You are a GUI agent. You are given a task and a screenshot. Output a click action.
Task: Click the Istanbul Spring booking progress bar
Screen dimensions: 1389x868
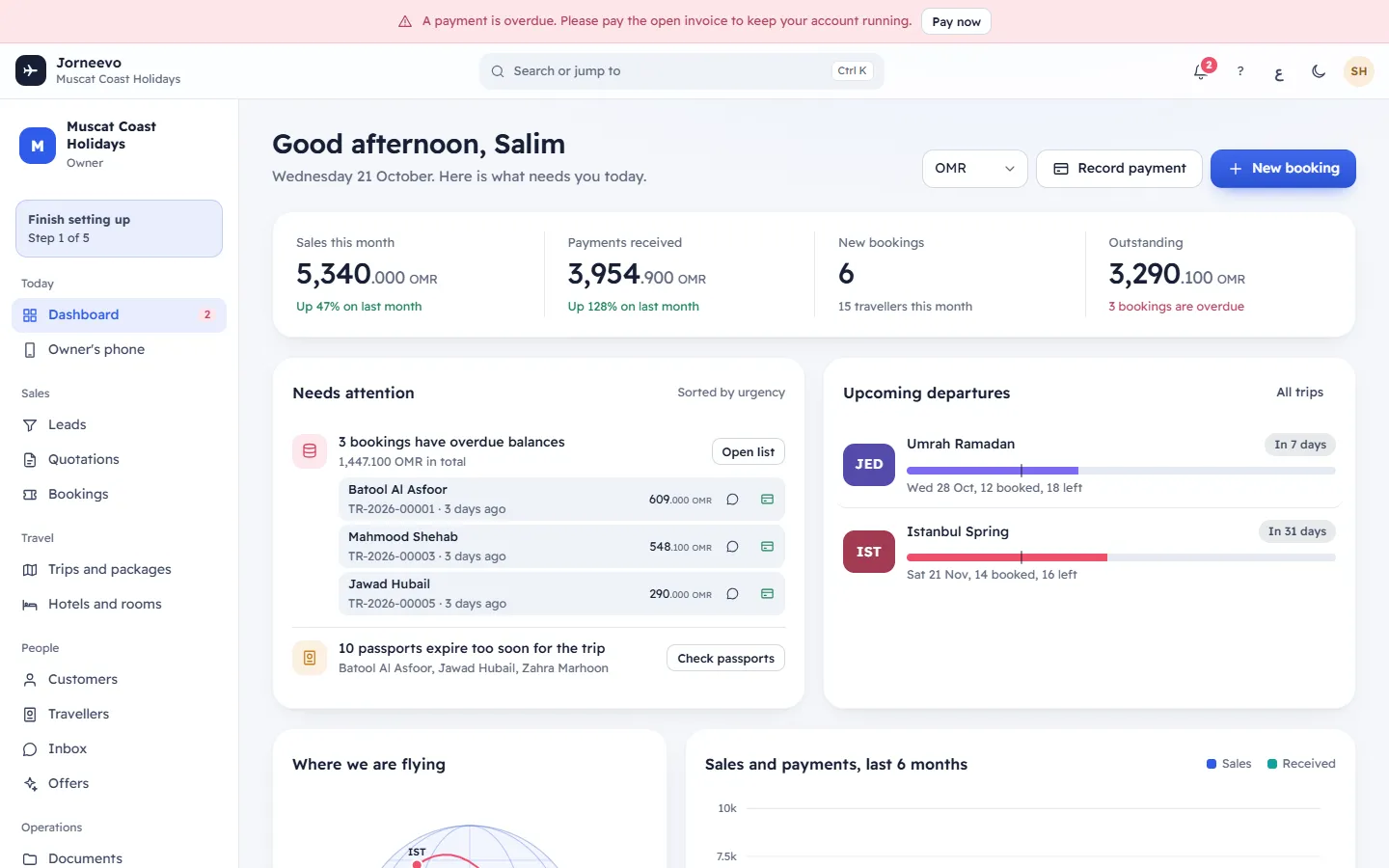[1121, 557]
